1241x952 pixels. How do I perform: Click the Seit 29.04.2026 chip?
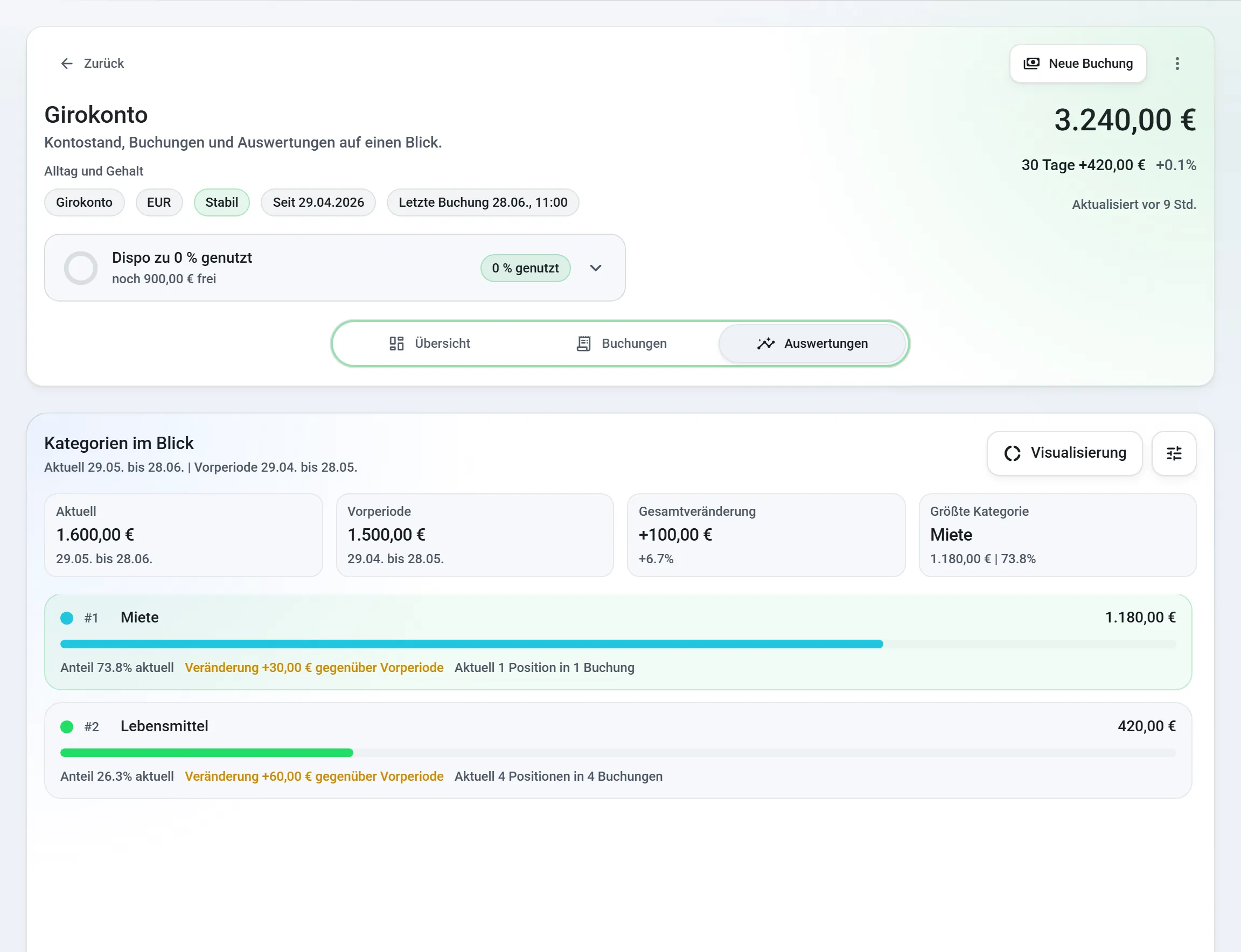pyautogui.click(x=318, y=202)
